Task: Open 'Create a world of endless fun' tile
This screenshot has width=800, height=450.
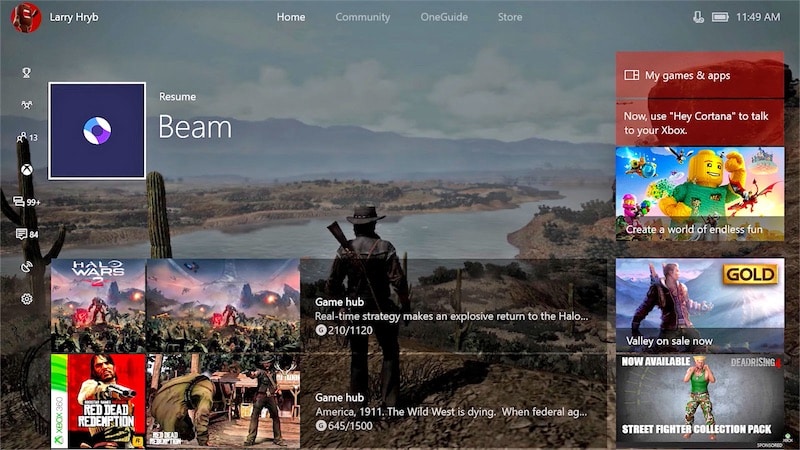Action: pyautogui.click(x=699, y=194)
